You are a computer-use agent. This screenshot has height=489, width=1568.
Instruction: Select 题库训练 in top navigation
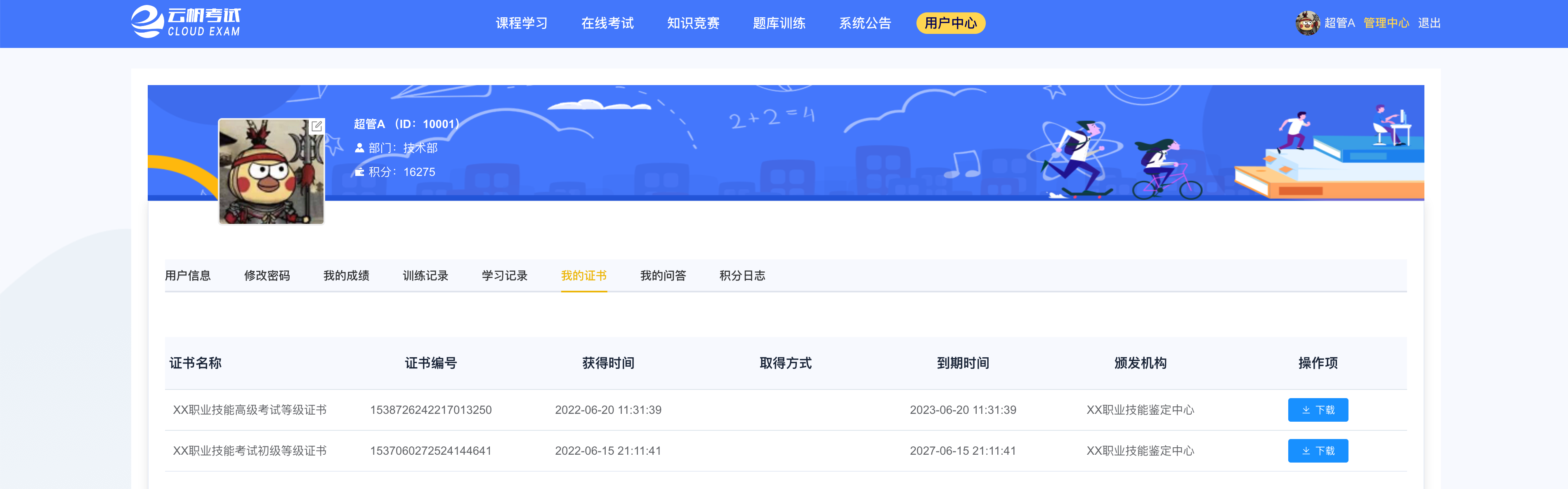point(779,23)
